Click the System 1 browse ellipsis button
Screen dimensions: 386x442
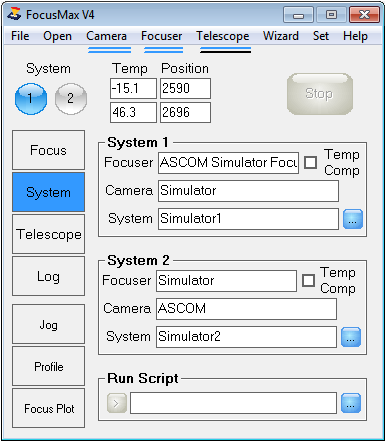(353, 219)
